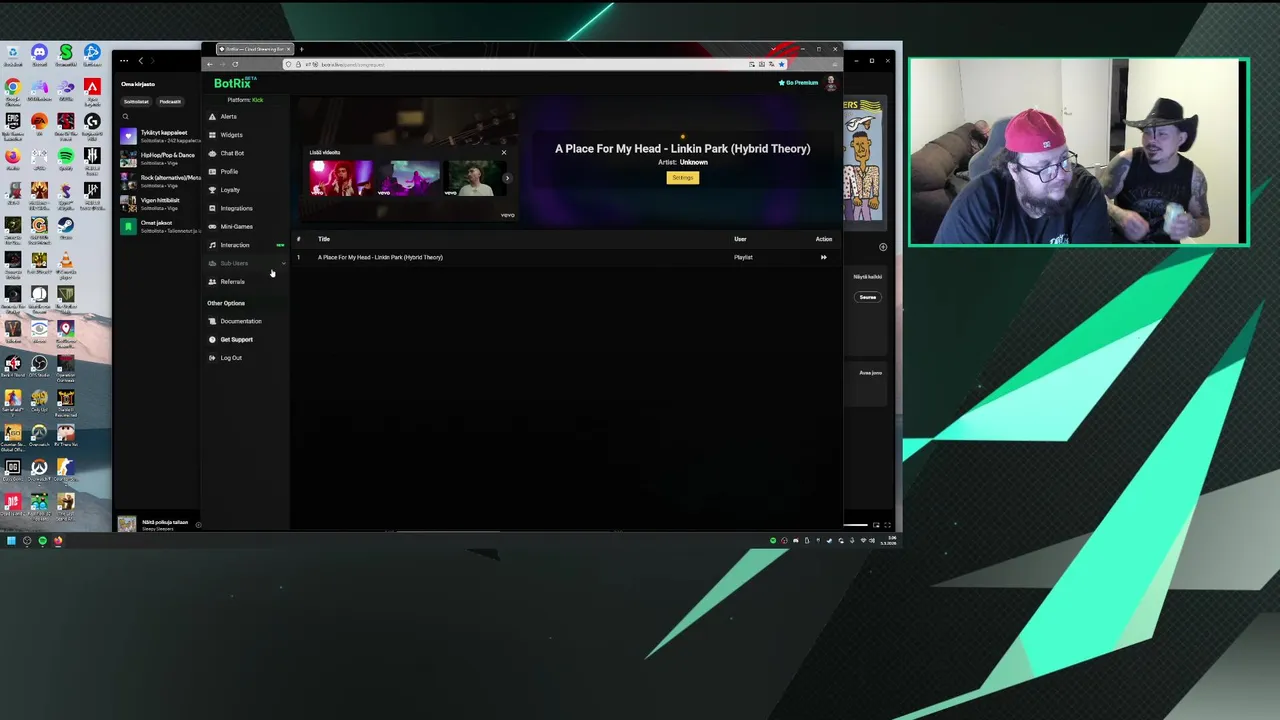The height and width of the screenshot is (720, 1280).
Task: Open a new browser tab
Action: [x=301, y=49]
